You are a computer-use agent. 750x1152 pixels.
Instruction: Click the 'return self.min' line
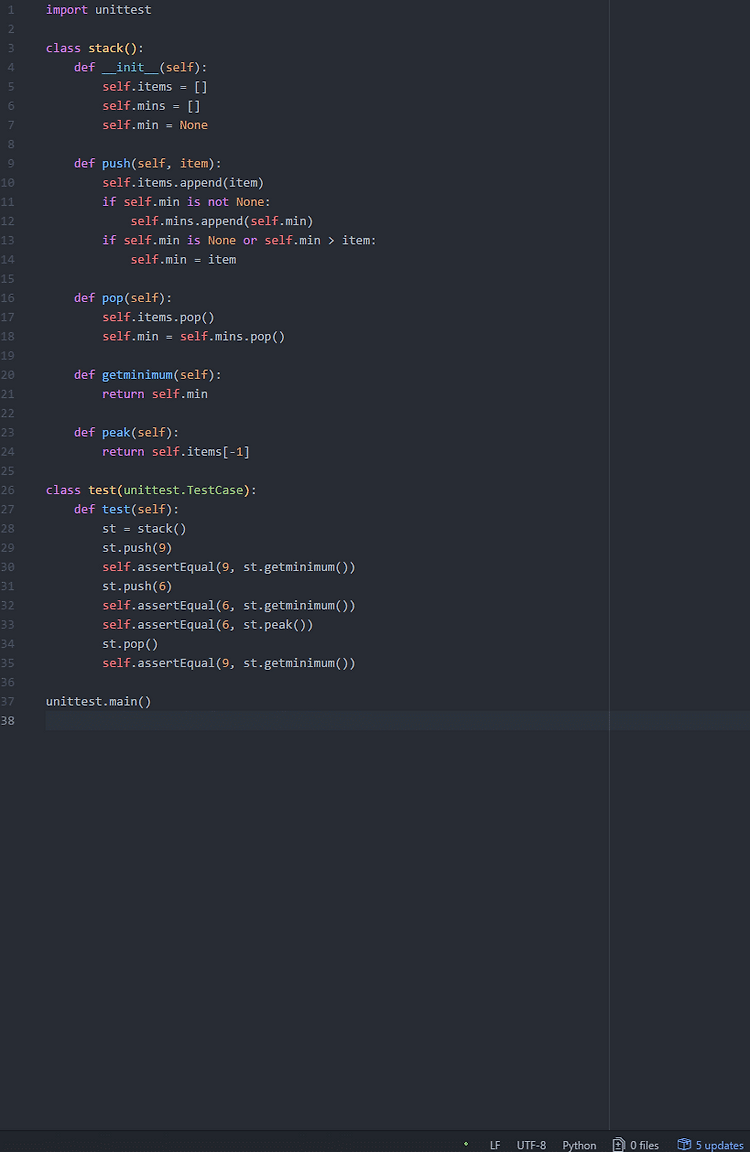[x=155, y=394]
